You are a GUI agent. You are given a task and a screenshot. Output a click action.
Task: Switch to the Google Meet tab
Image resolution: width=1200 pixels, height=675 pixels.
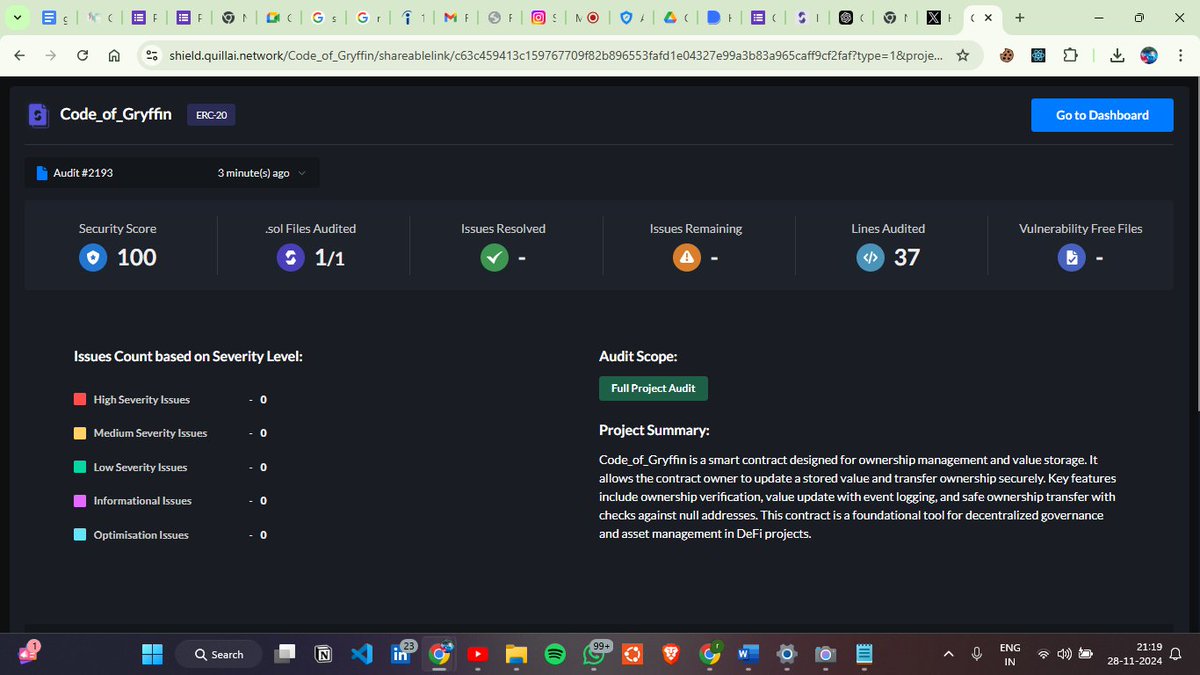pyautogui.click(x=278, y=18)
